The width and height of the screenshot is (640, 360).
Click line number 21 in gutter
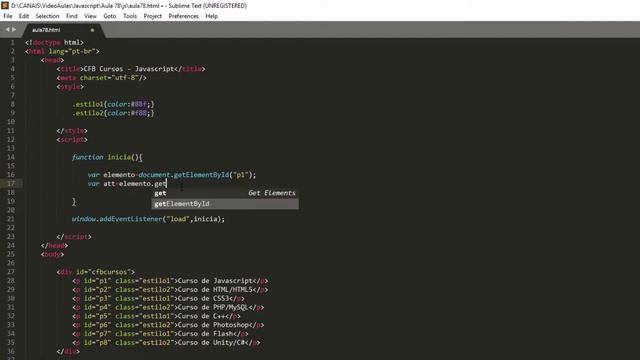pyautogui.click(x=11, y=219)
